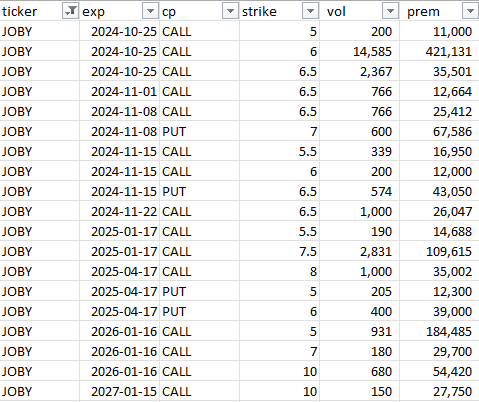Image resolution: width=479 pixels, height=402 pixels.
Task: Select the volume cell 14,585
Action: click(359, 51)
